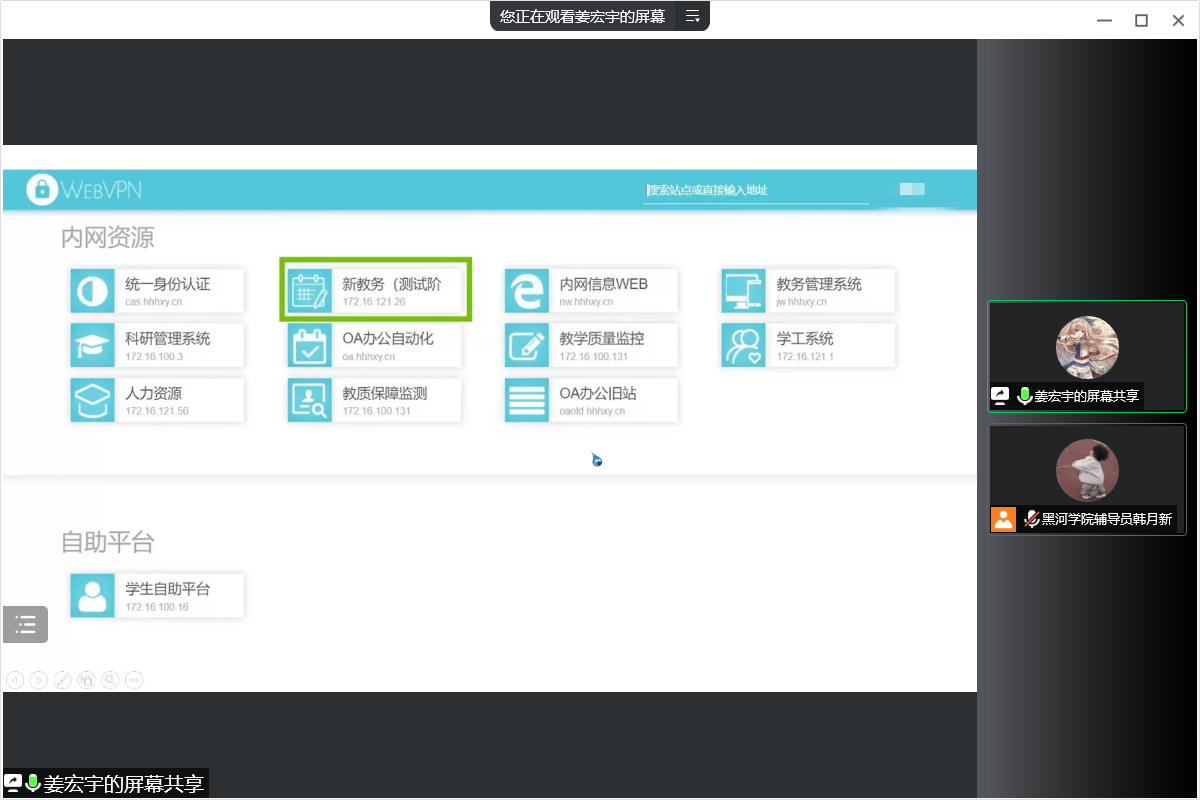The image size is (1200, 800).
Task: Click the 科研管理系统 graduation cap icon
Action: [92, 345]
